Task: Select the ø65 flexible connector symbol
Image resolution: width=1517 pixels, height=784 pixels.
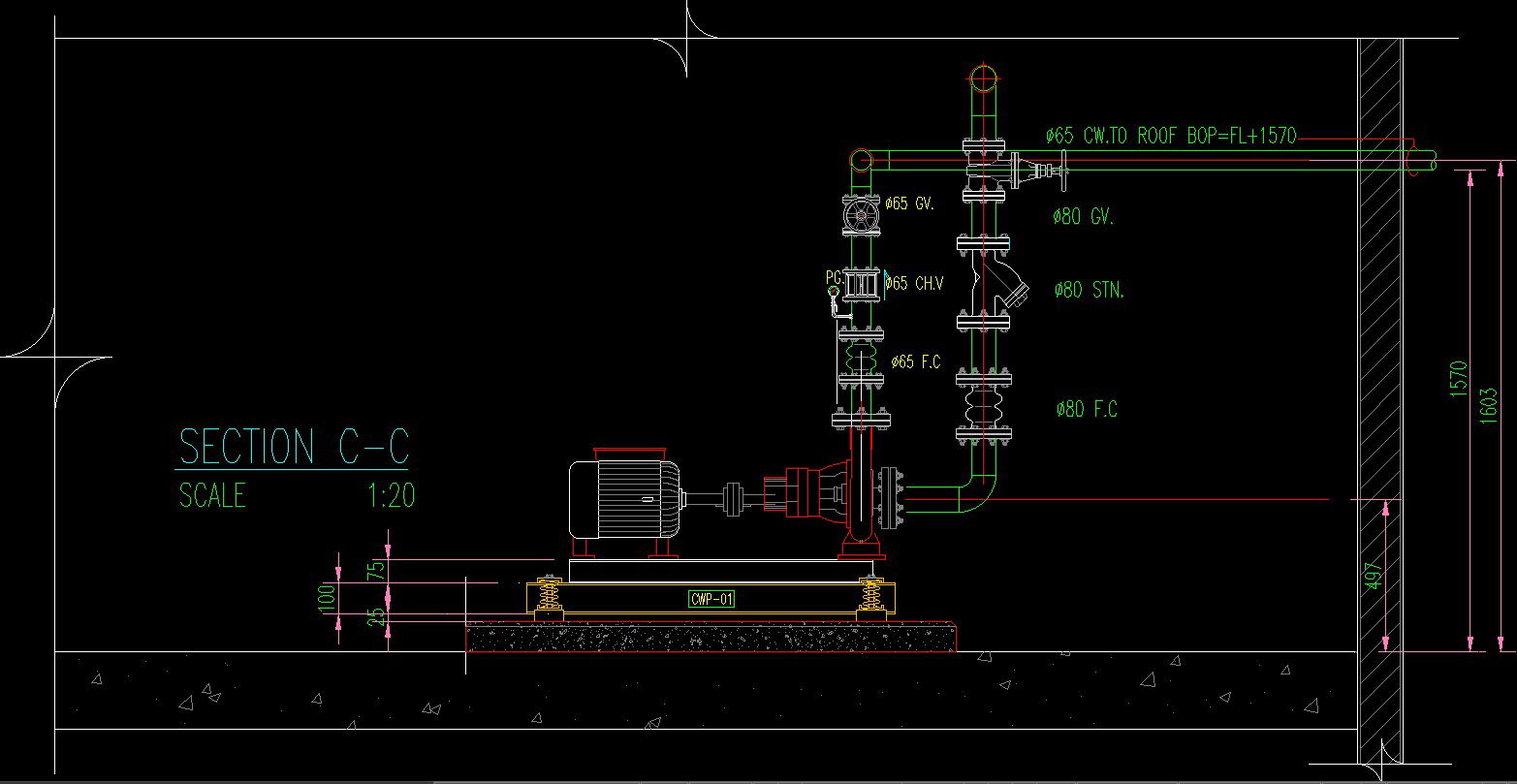Action: [x=860, y=361]
